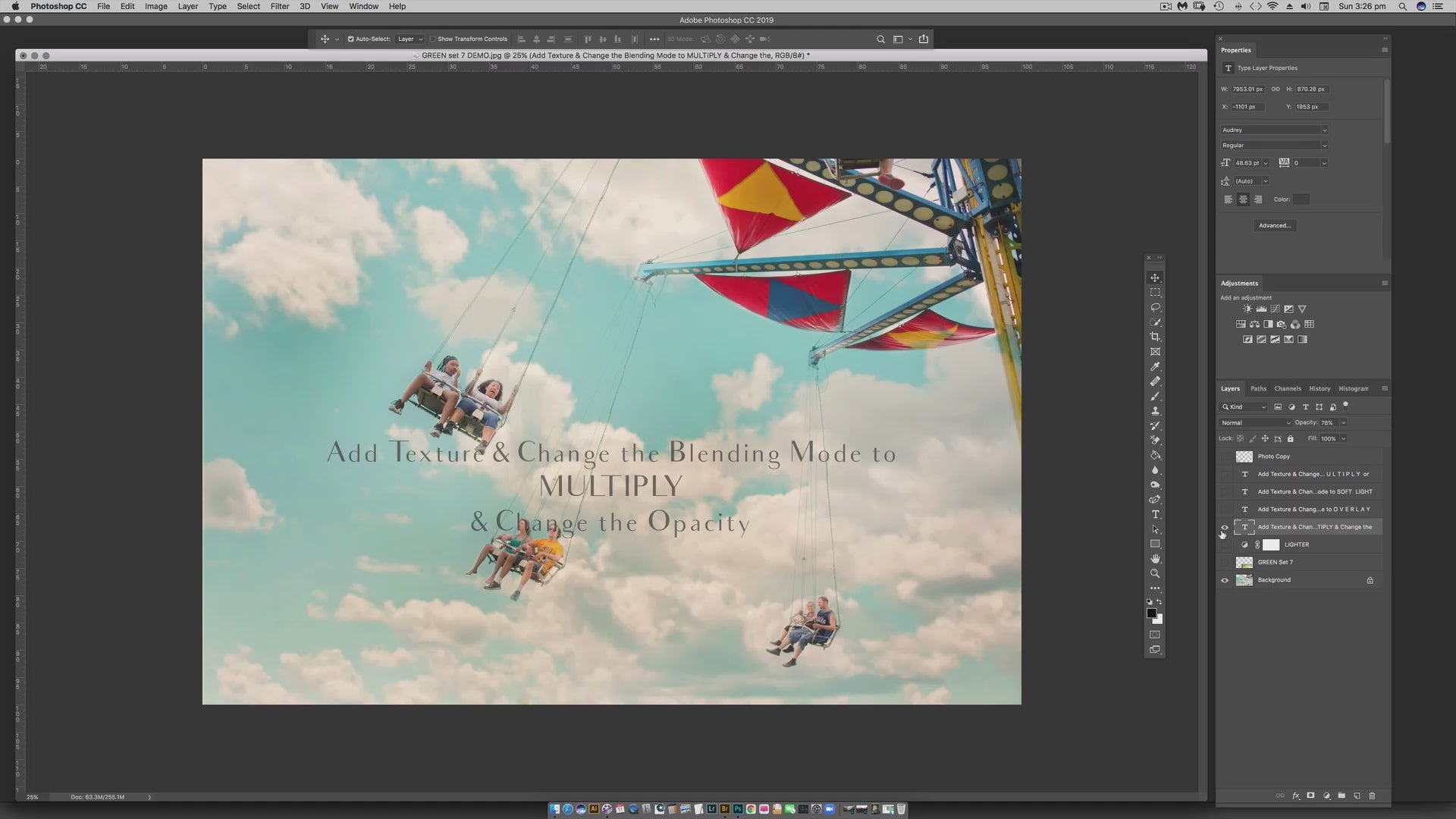Image resolution: width=1456 pixels, height=819 pixels.
Task: Select the Lasso tool
Action: (x=1155, y=307)
